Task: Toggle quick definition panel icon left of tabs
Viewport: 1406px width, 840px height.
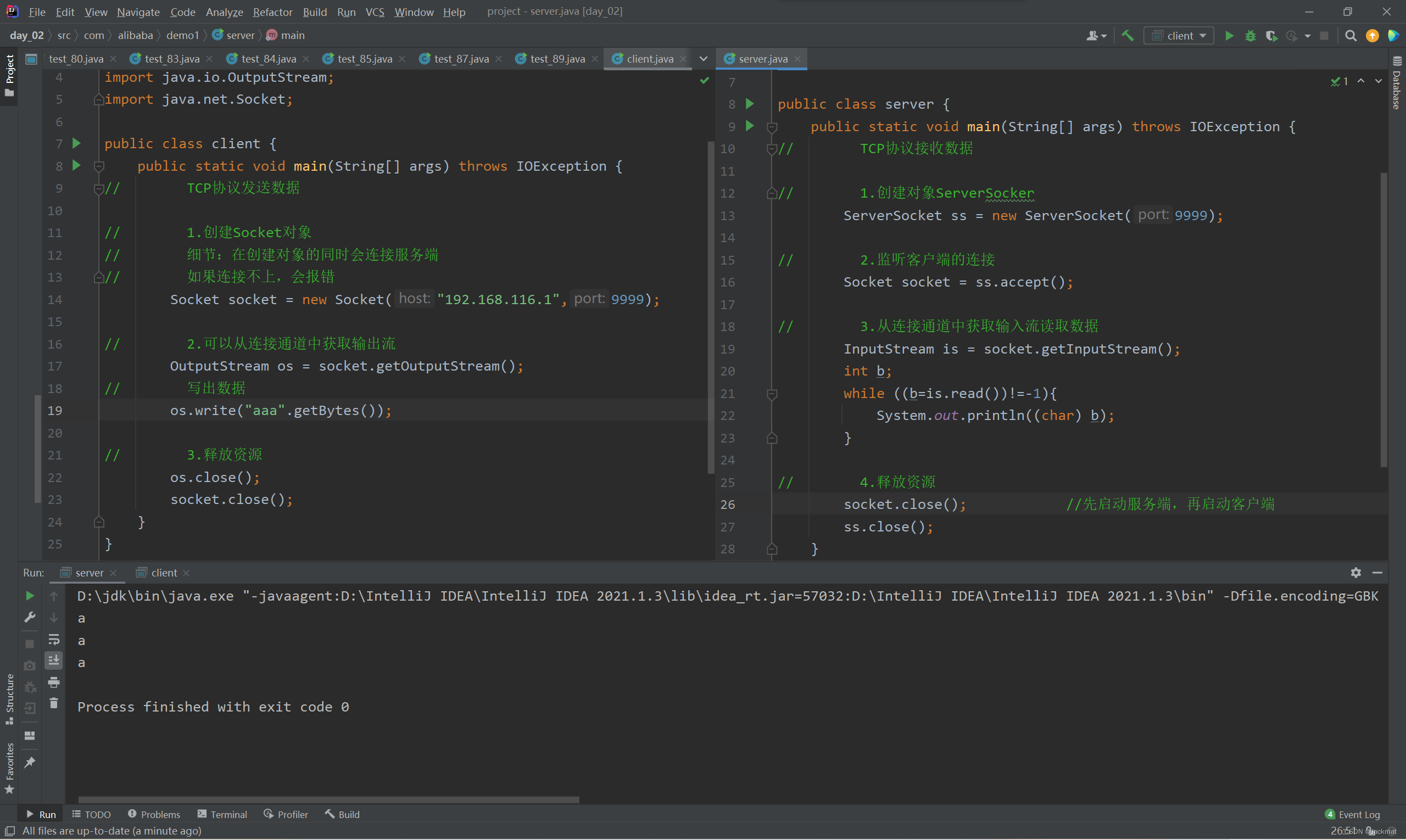Action: [x=31, y=59]
